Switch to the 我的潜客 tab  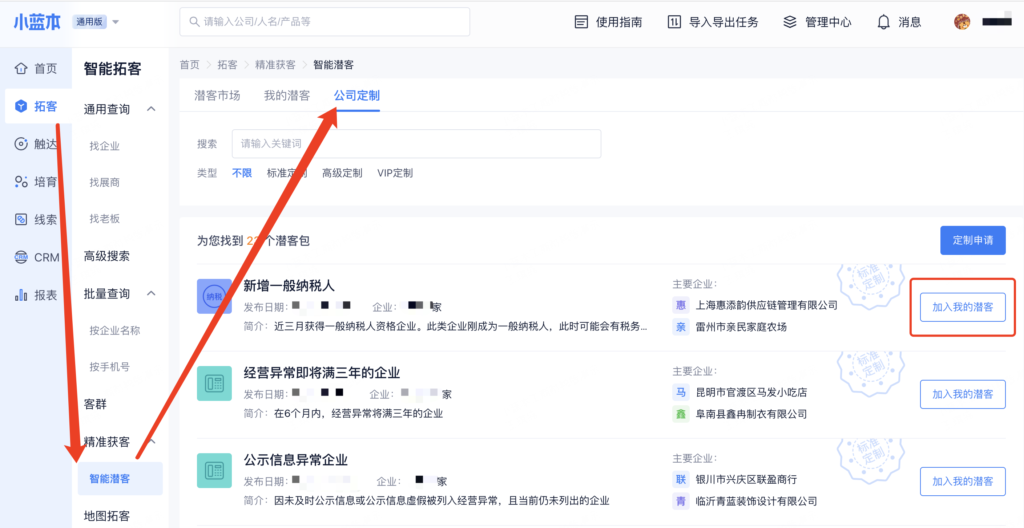pyautogui.click(x=287, y=95)
